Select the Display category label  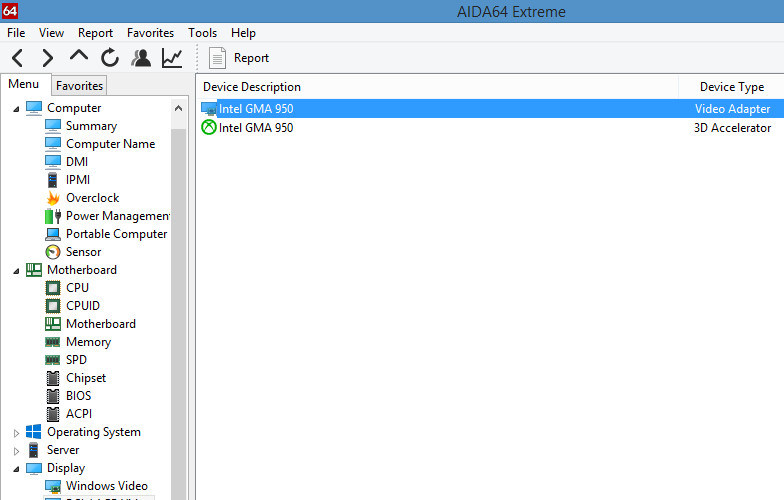coord(66,468)
